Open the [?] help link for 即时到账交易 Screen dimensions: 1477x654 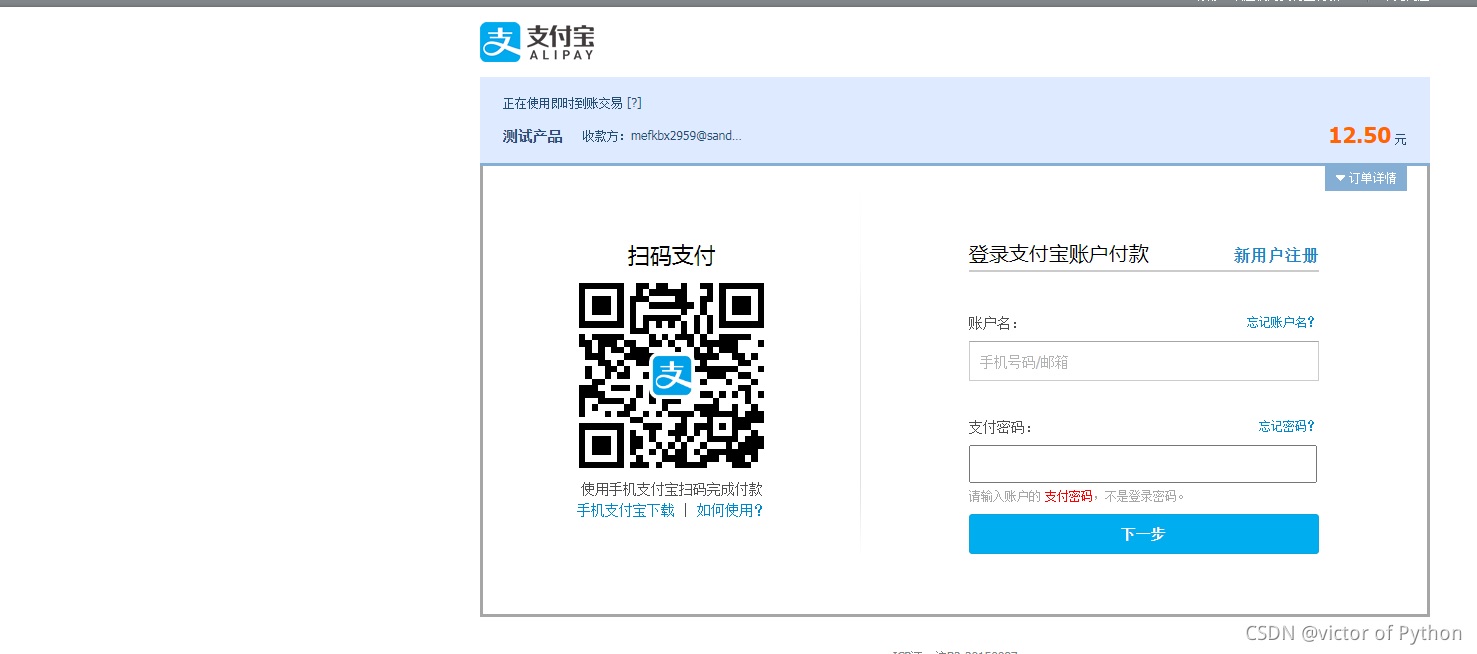tap(634, 103)
